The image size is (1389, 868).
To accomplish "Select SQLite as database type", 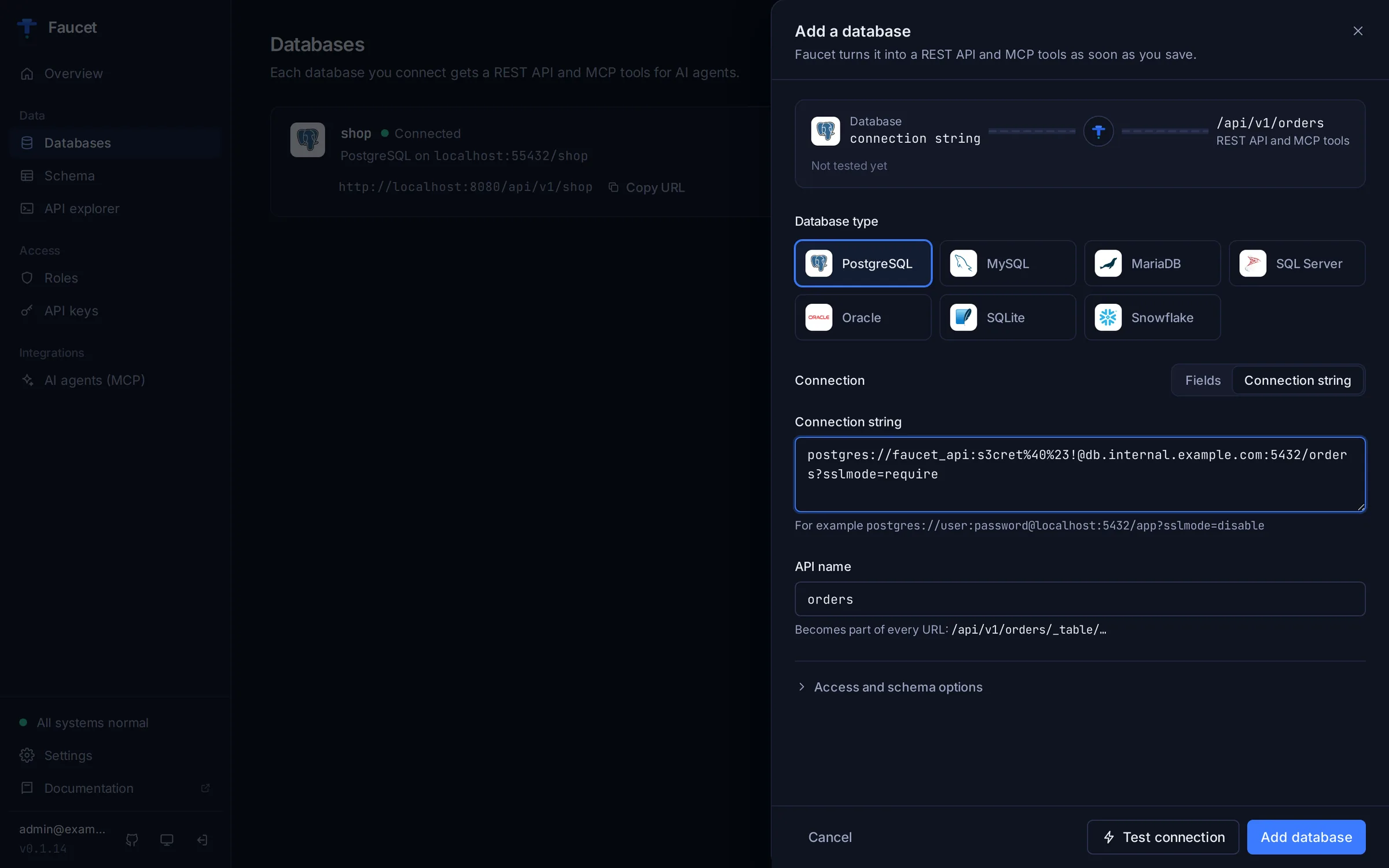I will point(1008,317).
